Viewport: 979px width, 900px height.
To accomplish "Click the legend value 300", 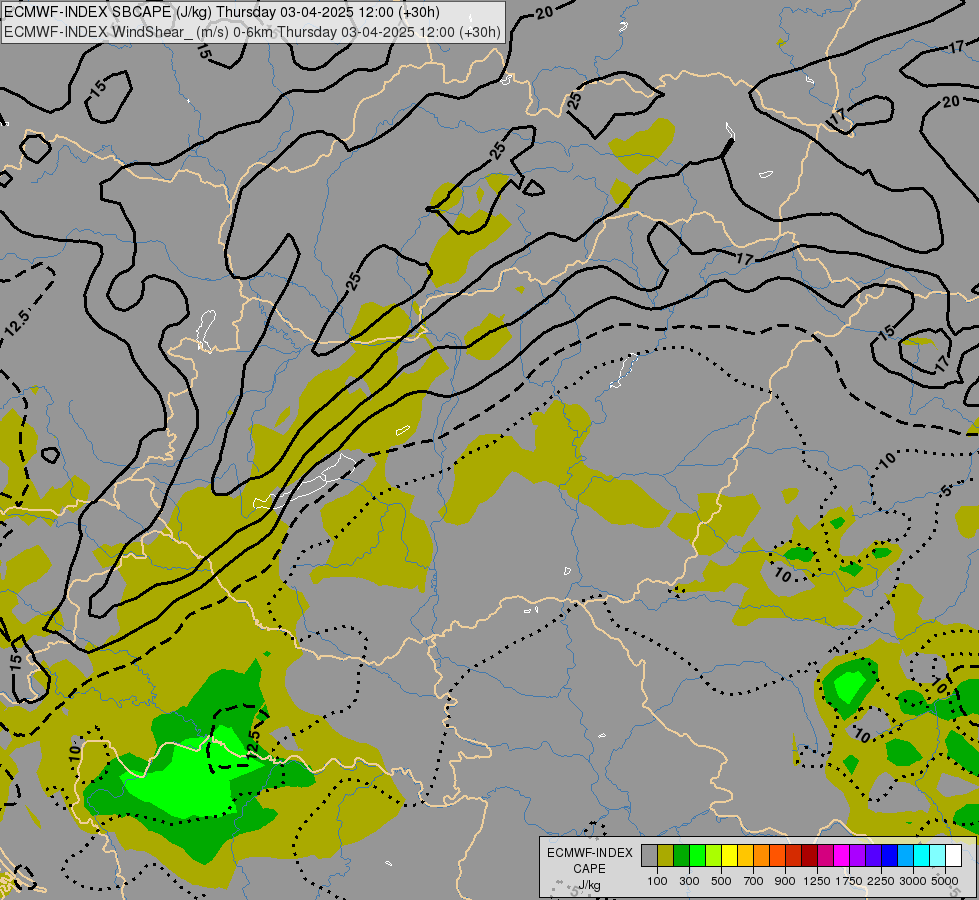I will [x=689, y=881].
